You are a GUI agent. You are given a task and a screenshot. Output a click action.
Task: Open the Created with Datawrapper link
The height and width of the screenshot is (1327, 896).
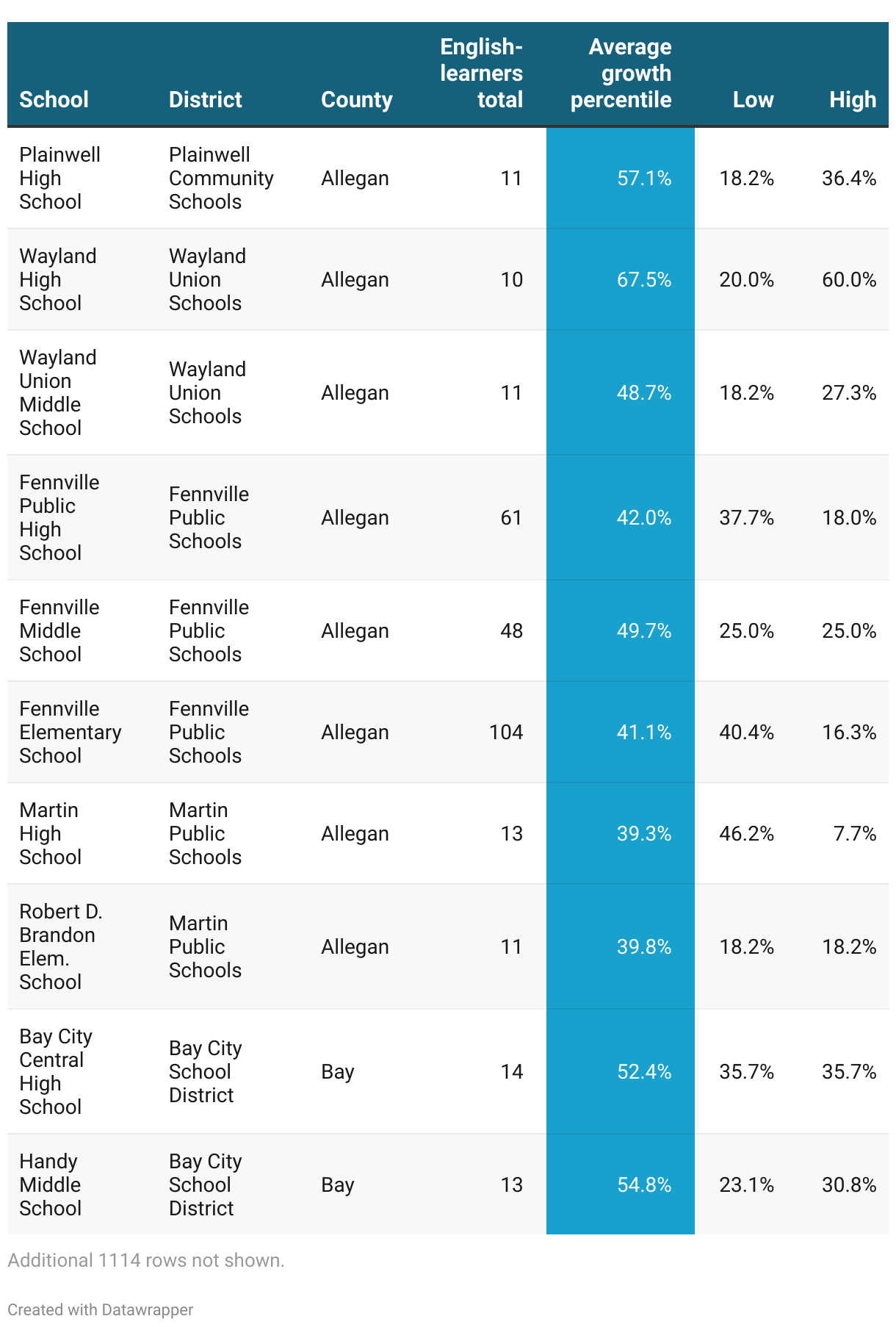coord(100,1309)
